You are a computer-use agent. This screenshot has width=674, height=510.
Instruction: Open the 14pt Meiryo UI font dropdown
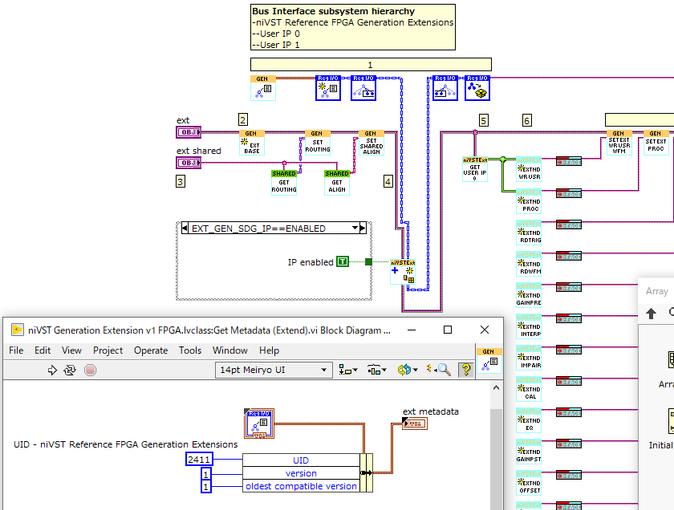[x=274, y=370]
